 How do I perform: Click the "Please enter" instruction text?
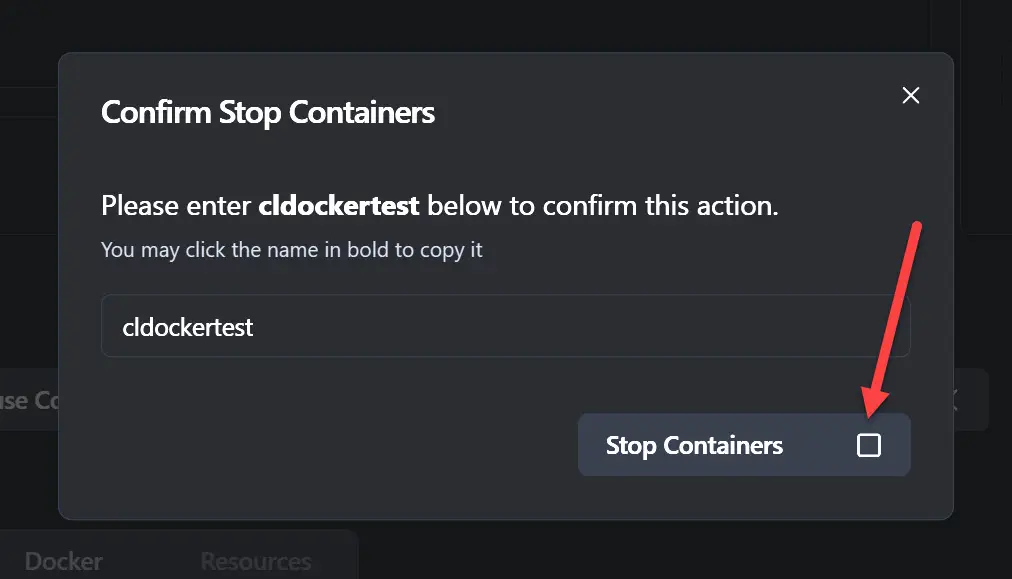[176, 207]
